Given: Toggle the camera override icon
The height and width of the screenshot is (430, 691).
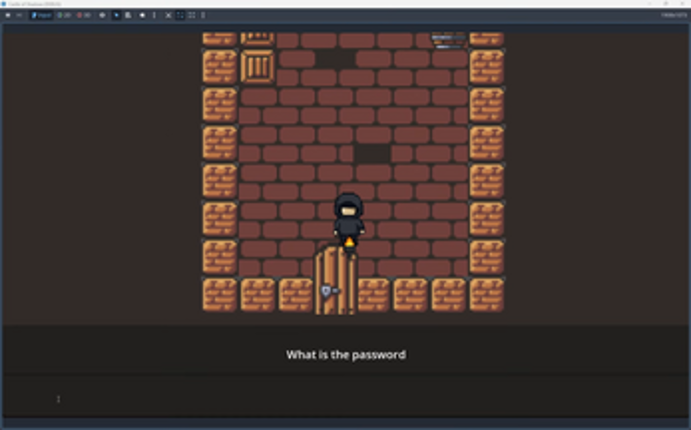Looking at the screenshot, I should pyautogui.click(x=142, y=15).
